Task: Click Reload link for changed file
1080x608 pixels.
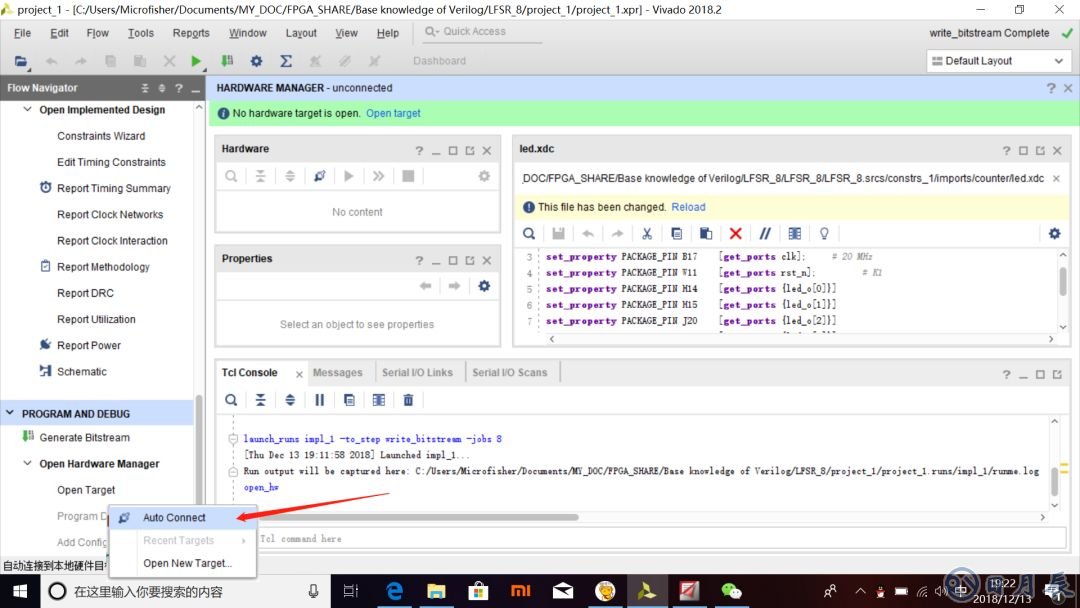Action: 688,207
